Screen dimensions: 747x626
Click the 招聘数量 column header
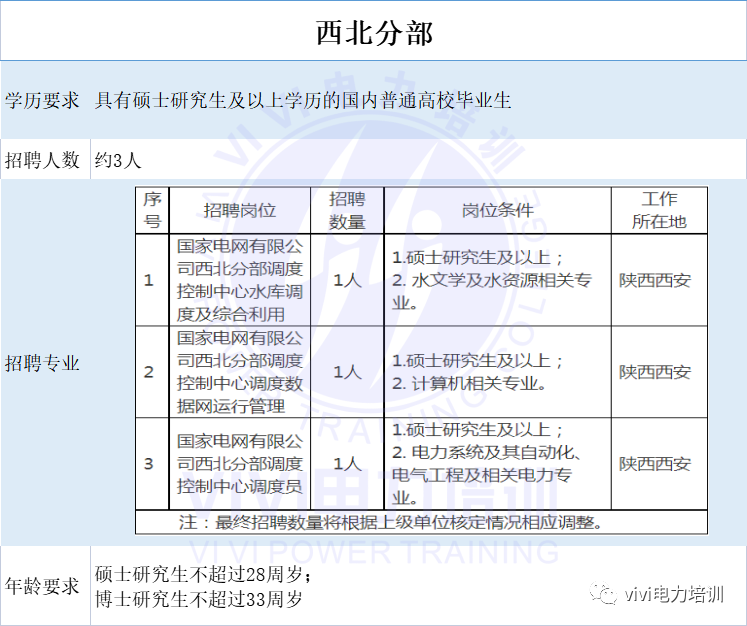[x=347, y=210]
